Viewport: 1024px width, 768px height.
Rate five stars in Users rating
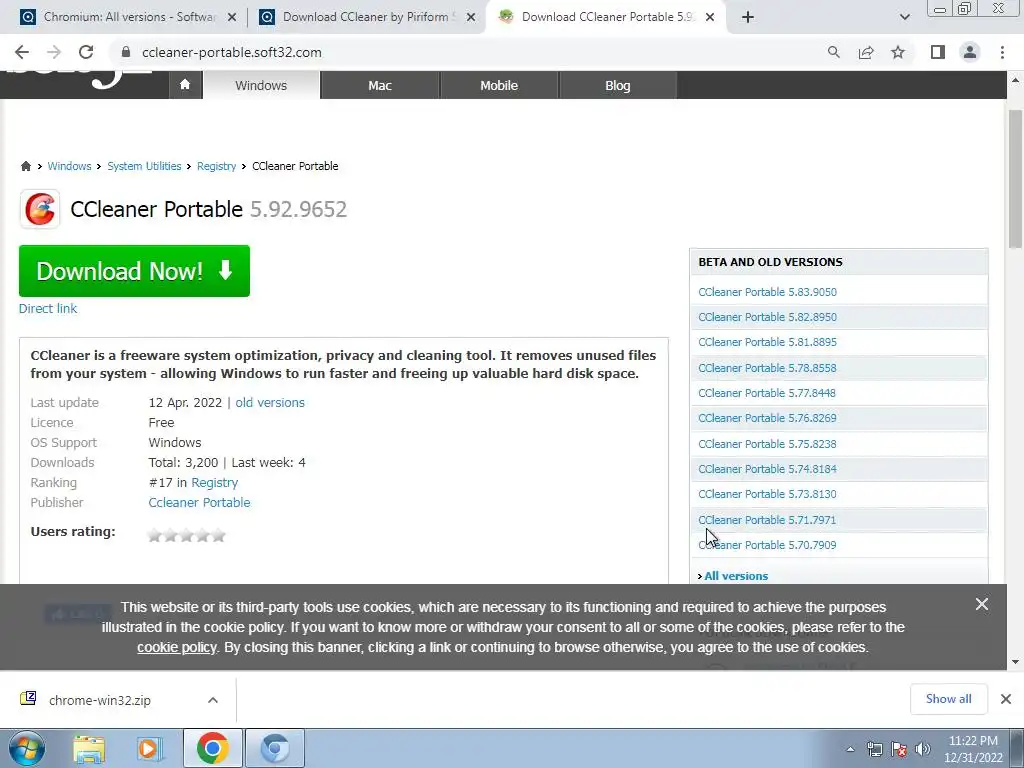219,536
